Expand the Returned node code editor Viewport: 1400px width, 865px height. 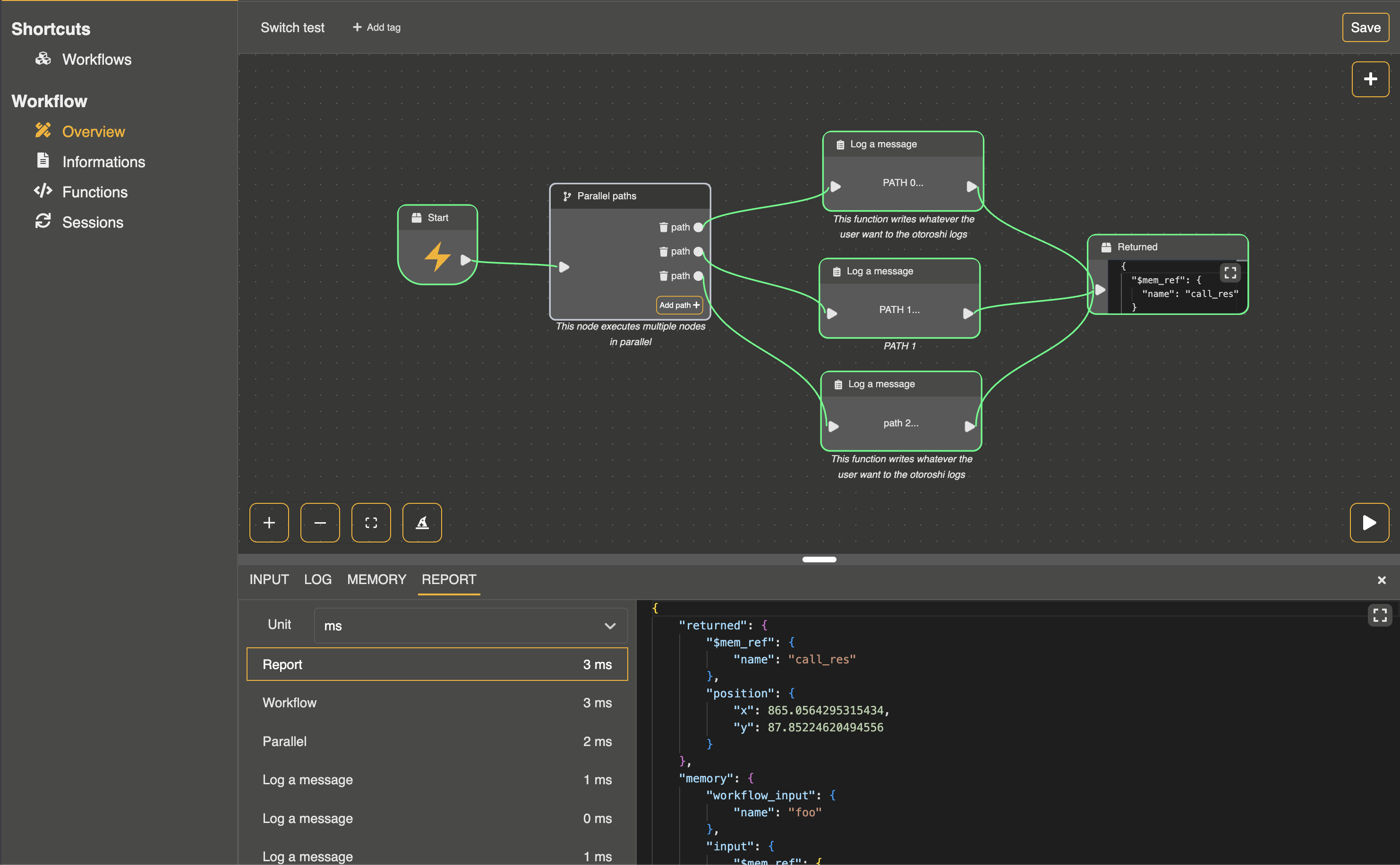pos(1230,272)
